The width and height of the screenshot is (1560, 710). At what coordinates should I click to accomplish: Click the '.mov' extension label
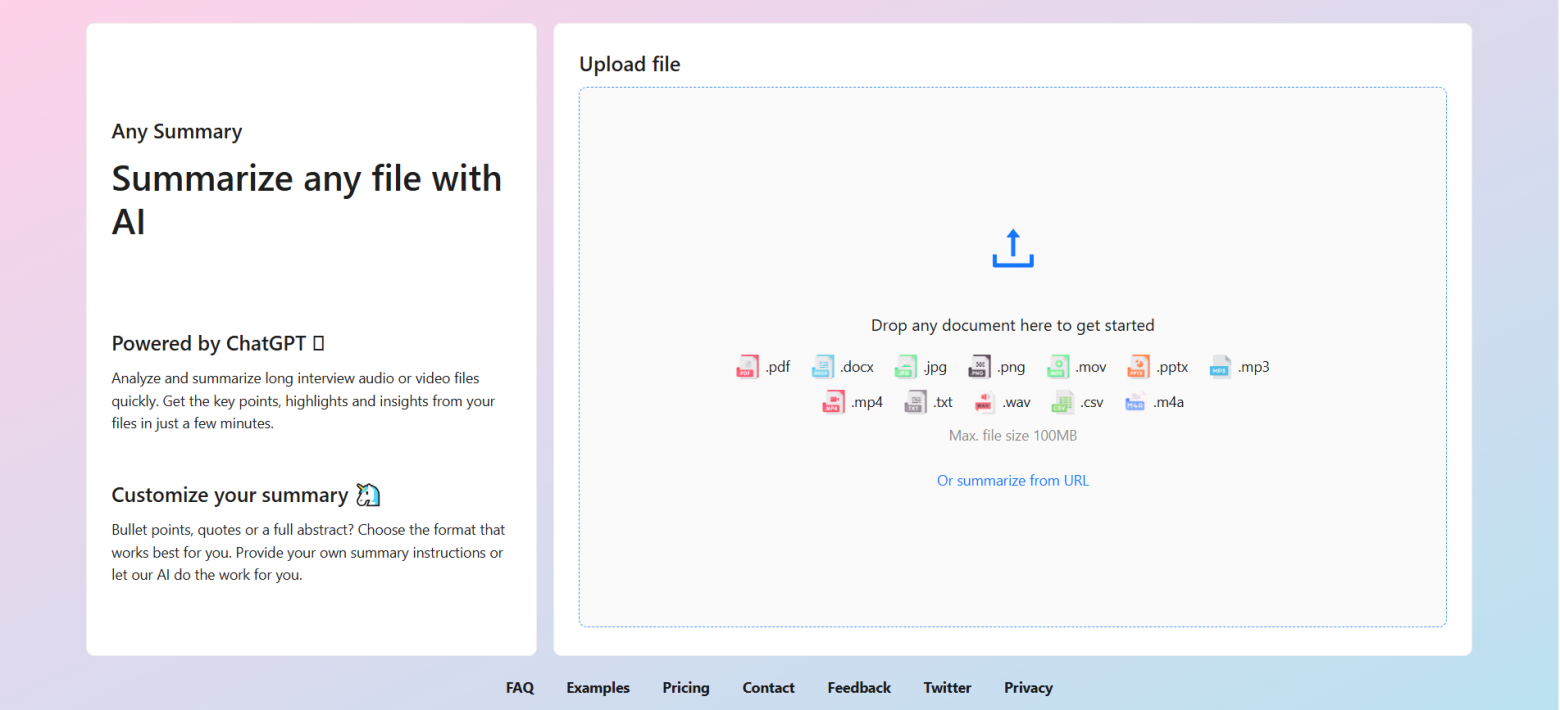[1091, 367]
